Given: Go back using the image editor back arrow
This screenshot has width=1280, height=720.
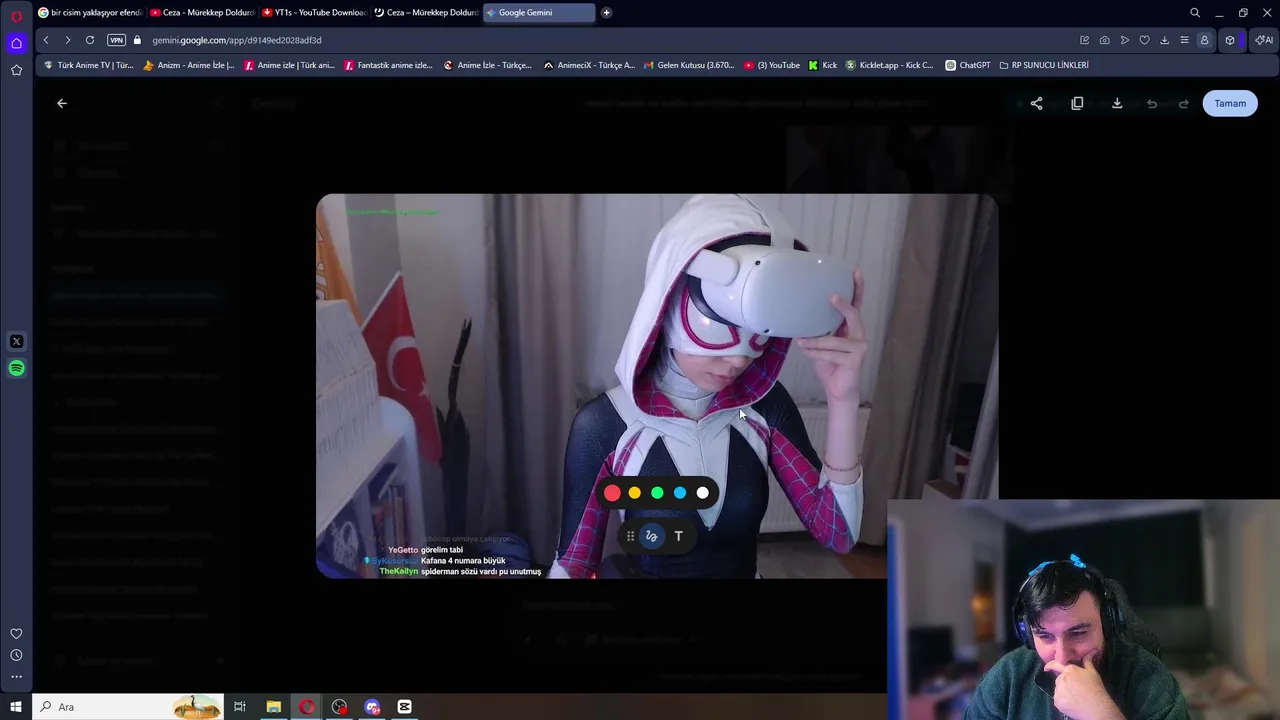Looking at the screenshot, I should pos(62,103).
